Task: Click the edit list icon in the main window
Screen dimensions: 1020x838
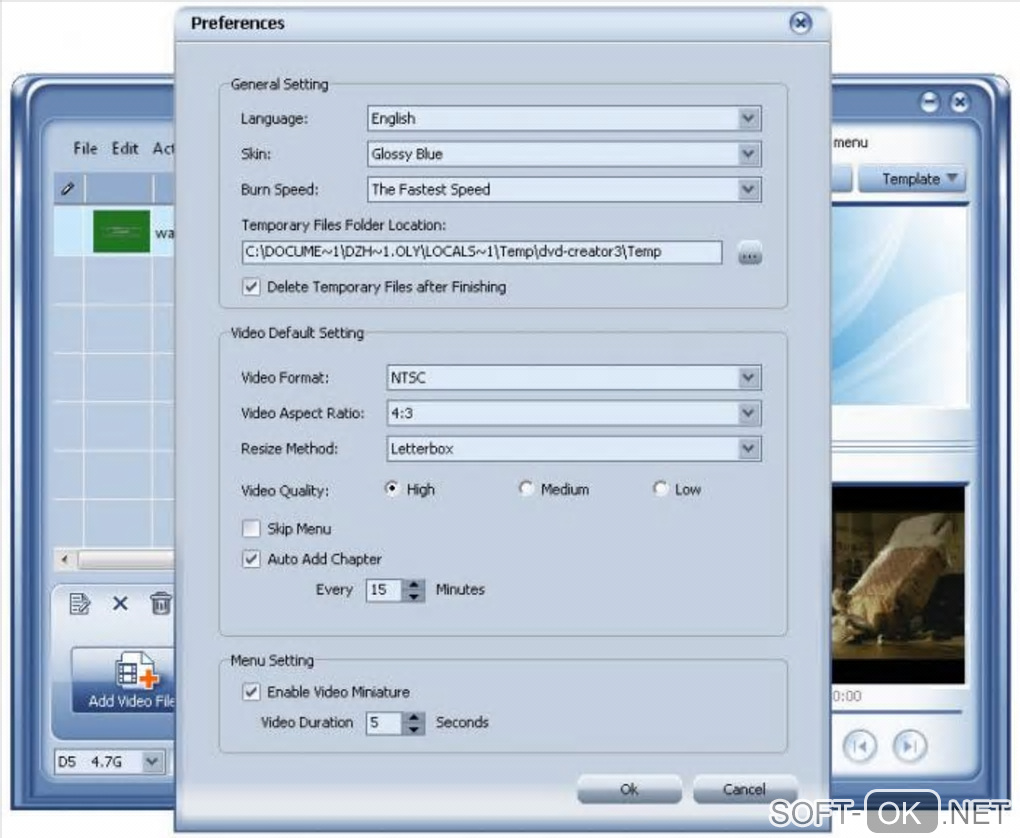Action: (80, 604)
